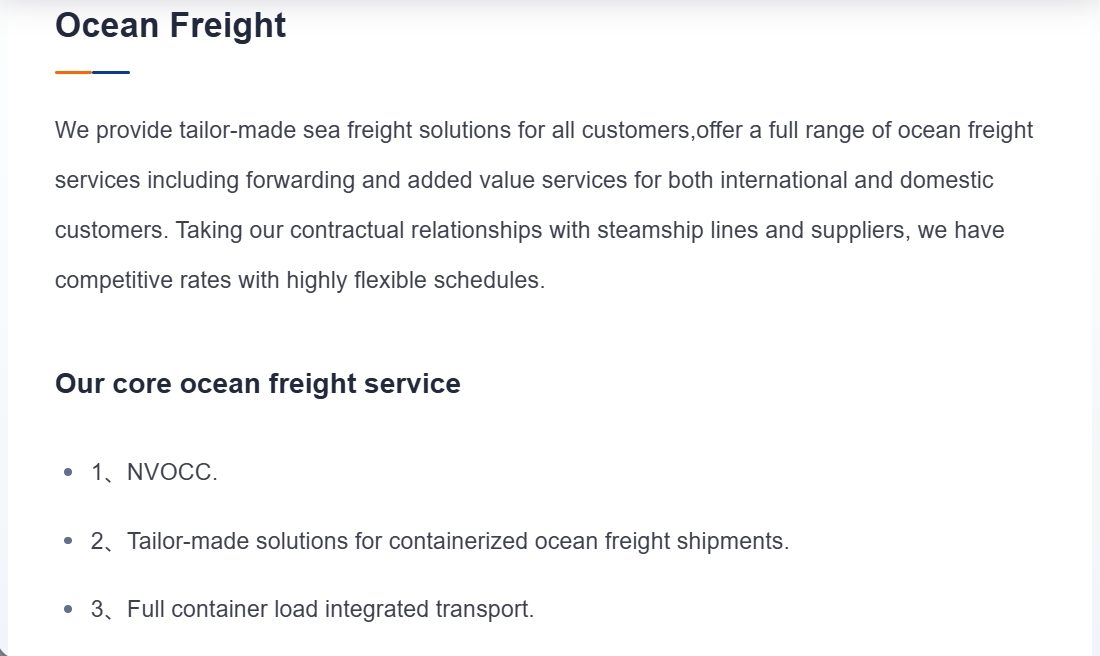Click the bullet dot before NVOCC
The width and height of the screenshot is (1100, 656).
pos(68,472)
